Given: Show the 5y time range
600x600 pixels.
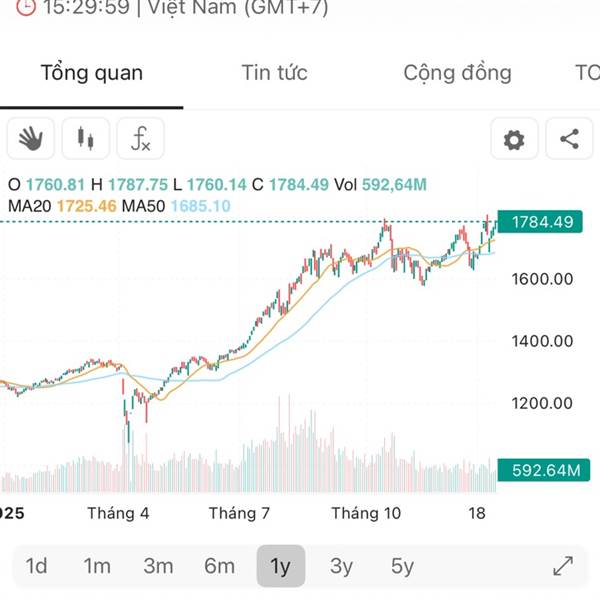Looking at the screenshot, I should tap(402, 566).
